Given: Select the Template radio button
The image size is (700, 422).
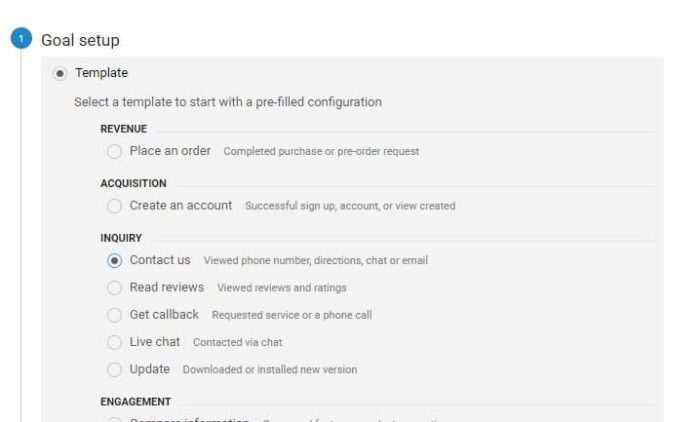Looking at the screenshot, I should coord(60,73).
